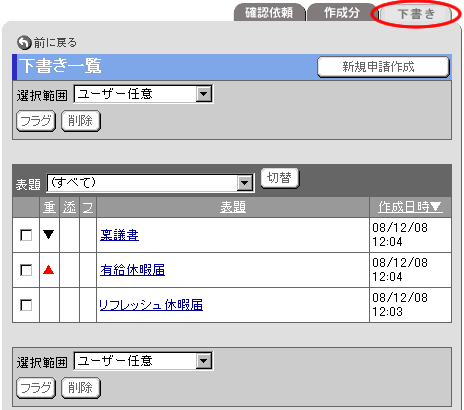Open the top 選択範囲 dropdown
The image size is (464, 410).
[x=143, y=94]
